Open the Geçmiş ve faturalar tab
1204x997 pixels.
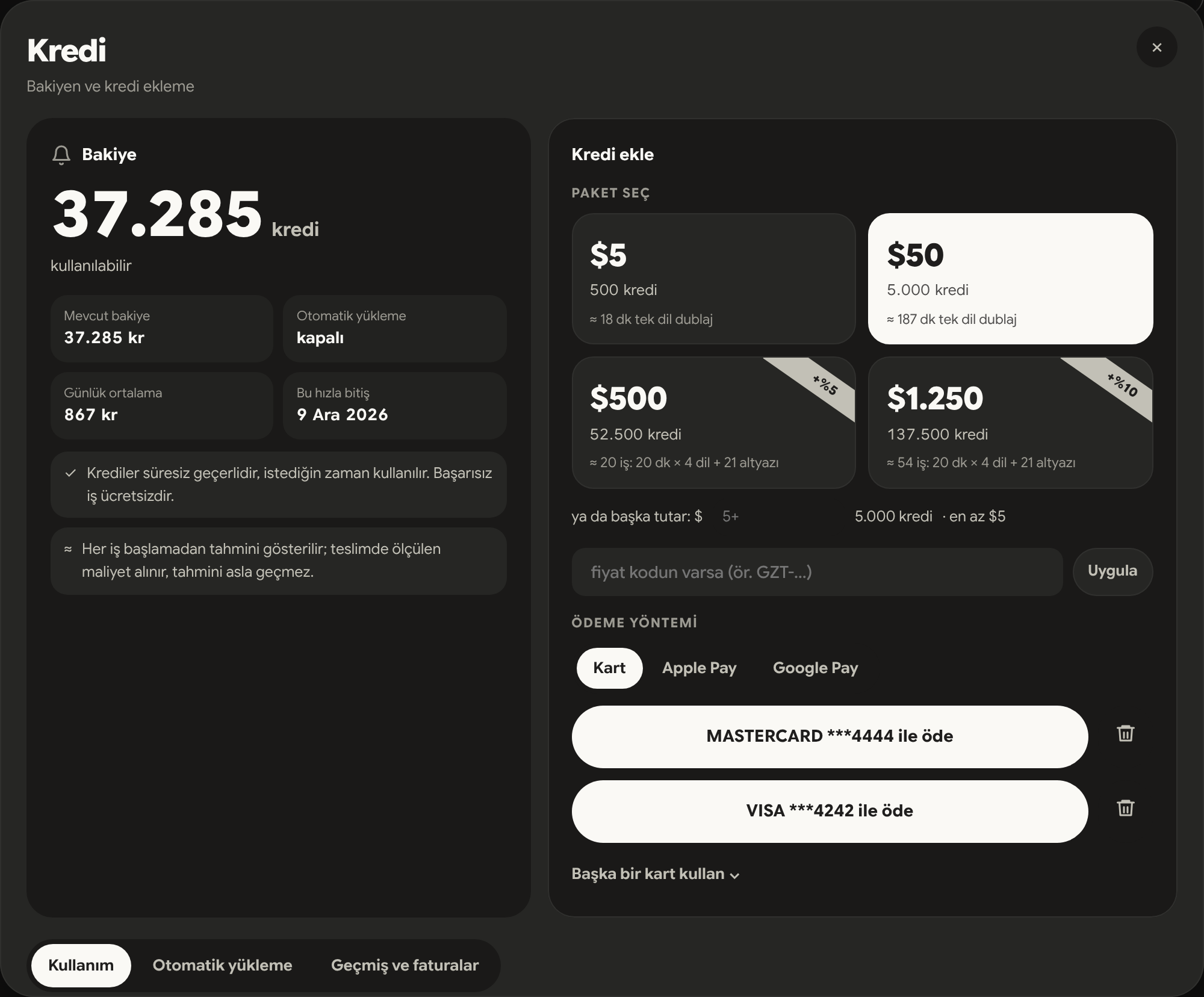point(405,965)
